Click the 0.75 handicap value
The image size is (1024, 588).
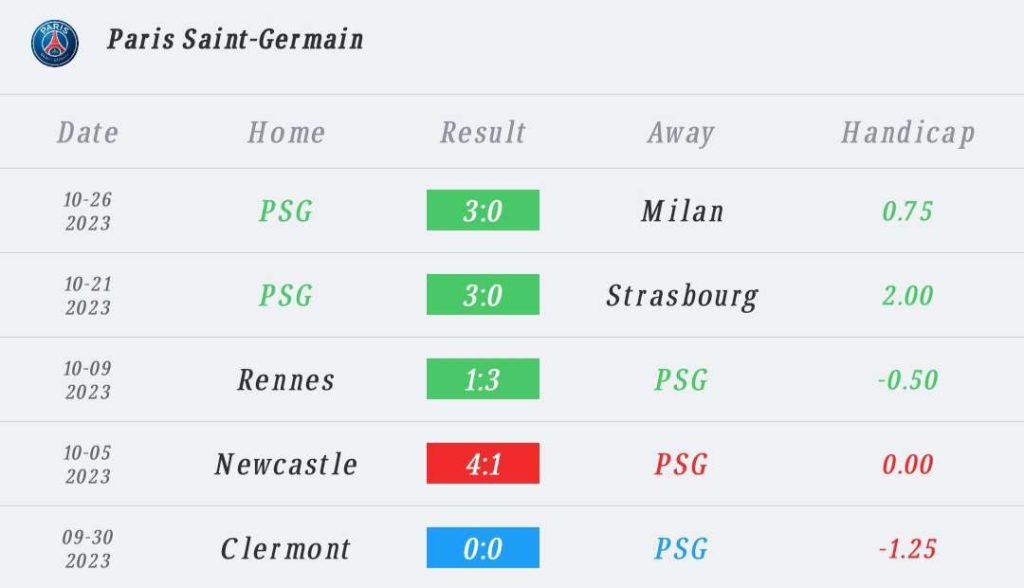908,211
